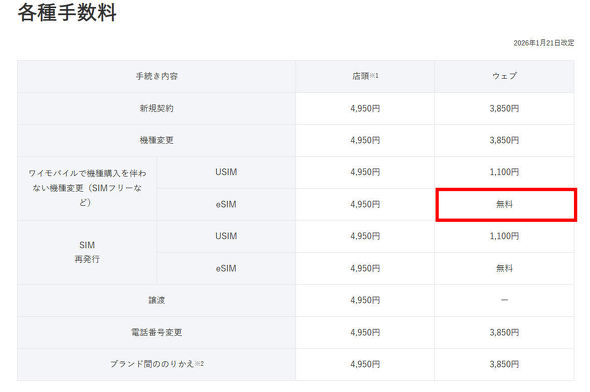The width and height of the screenshot is (590, 392).
Task: Click the ブランド間ののりかえ※2 row label
Action: coord(157,364)
